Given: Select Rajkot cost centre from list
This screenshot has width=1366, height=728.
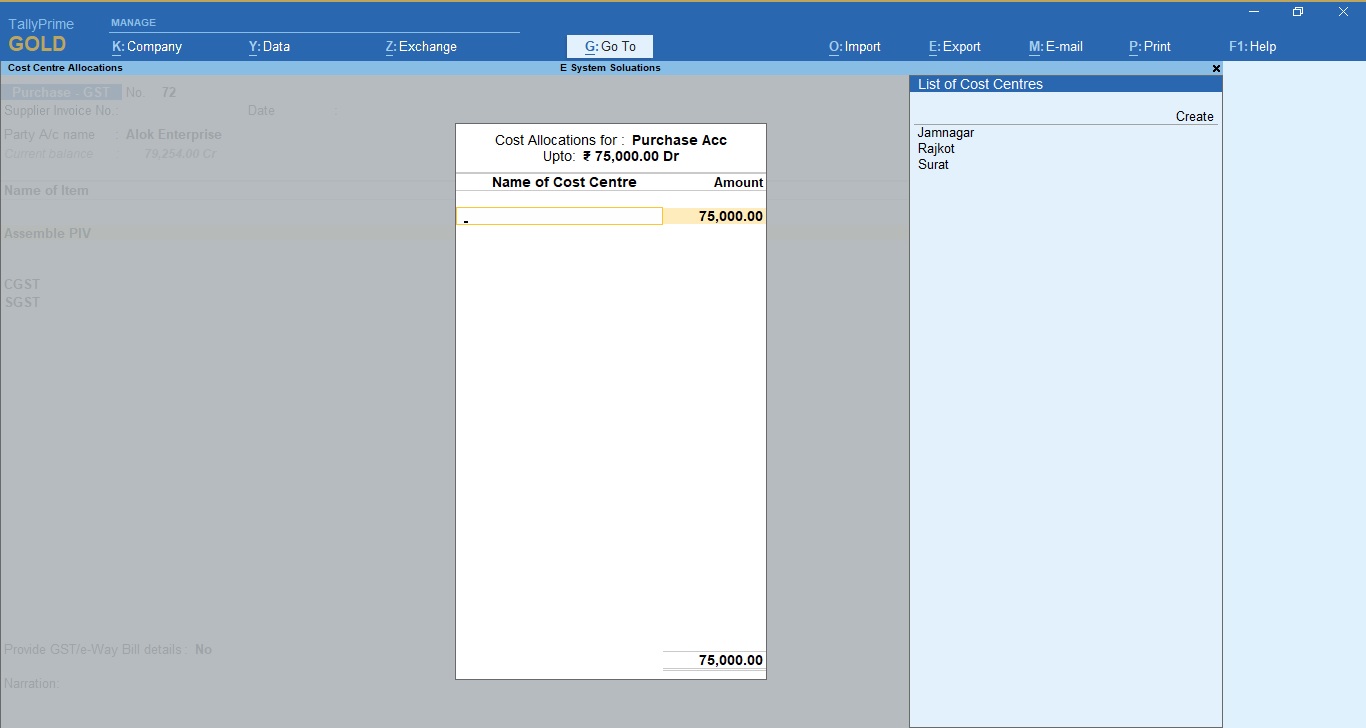Looking at the screenshot, I should [x=936, y=149].
